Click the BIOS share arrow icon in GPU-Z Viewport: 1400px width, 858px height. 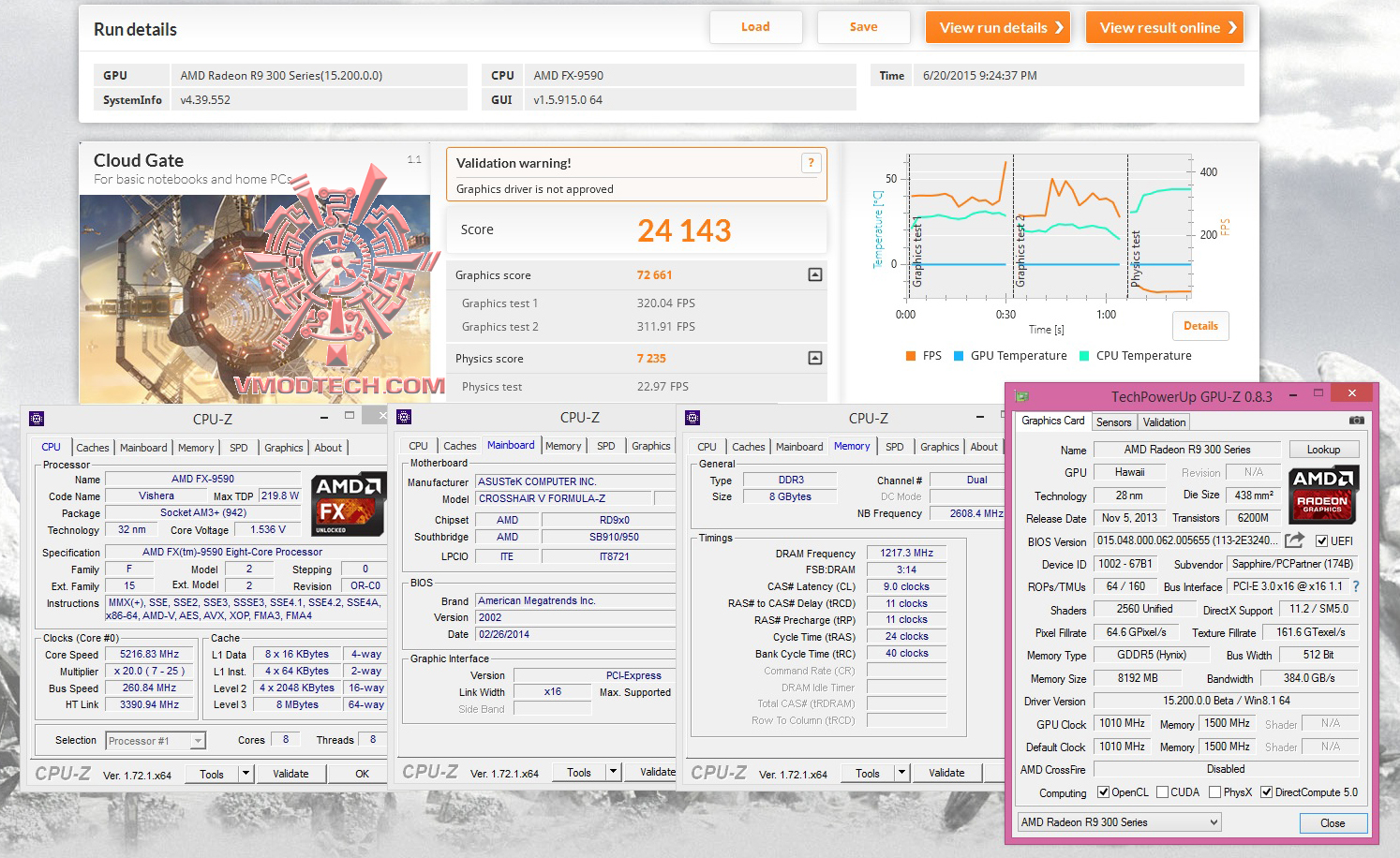tap(1294, 540)
